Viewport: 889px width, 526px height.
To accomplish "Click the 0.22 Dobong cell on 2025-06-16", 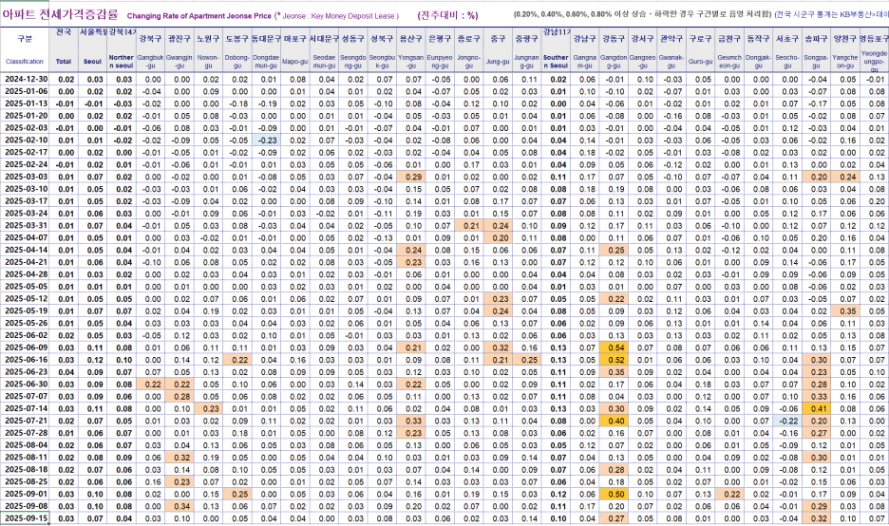I will [x=237, y=360].
